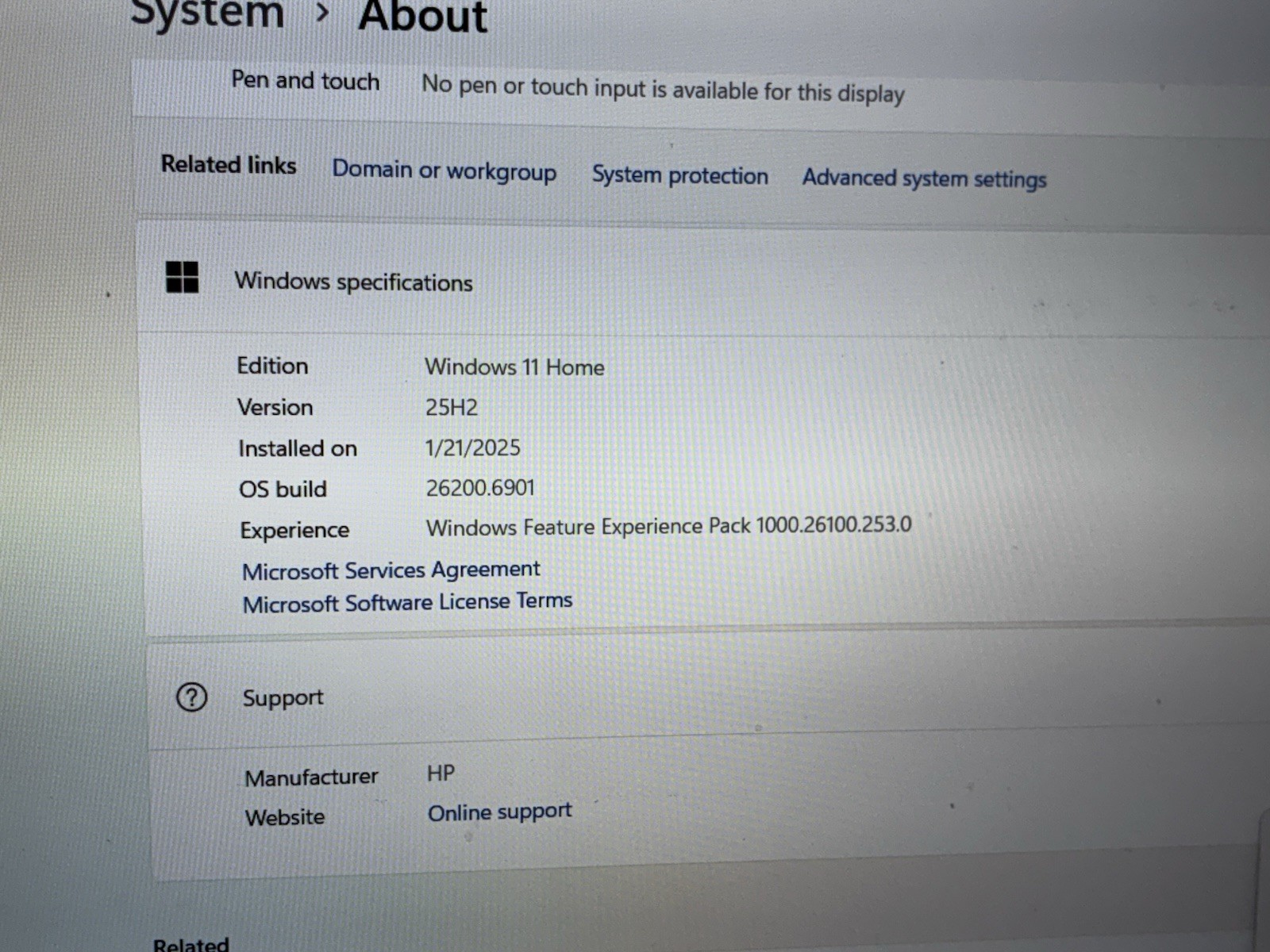Click the Related heading at the bottom

191,944
